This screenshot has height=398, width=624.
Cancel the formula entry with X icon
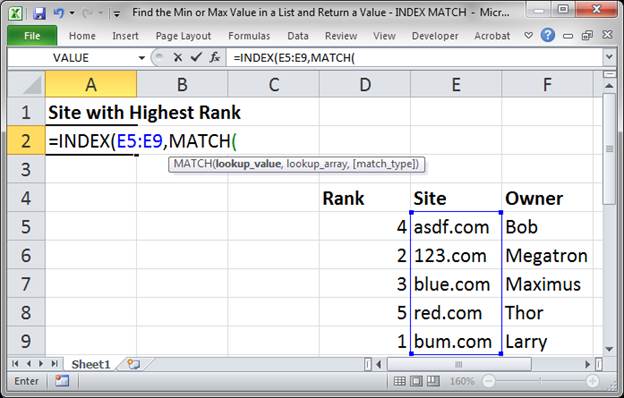[x=178, y=58]
